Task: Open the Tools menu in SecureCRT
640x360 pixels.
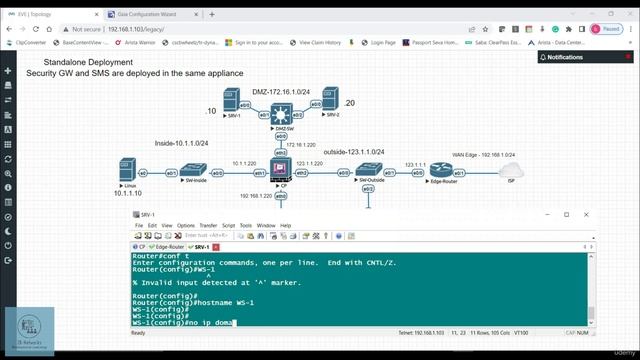Action: pyautogui.click(x=246, y=226)
